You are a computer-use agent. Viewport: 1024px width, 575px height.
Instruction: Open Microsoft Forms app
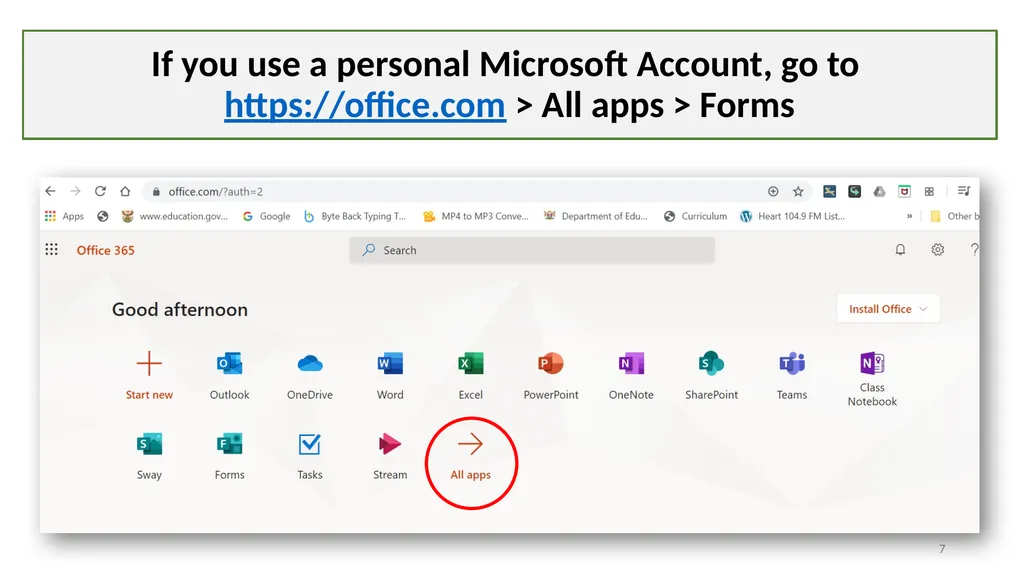coord(229,444)
